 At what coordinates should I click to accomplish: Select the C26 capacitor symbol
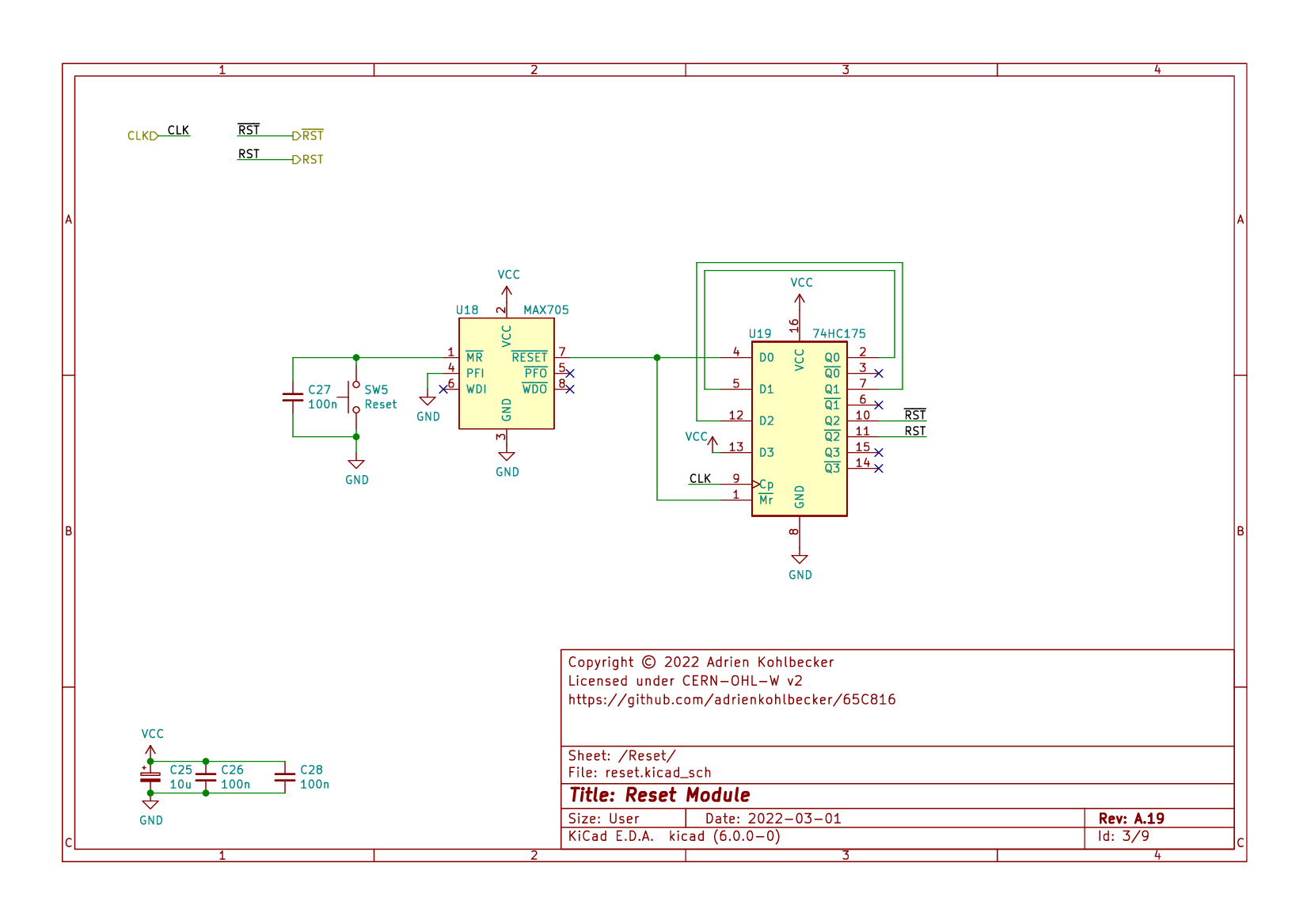206,778
